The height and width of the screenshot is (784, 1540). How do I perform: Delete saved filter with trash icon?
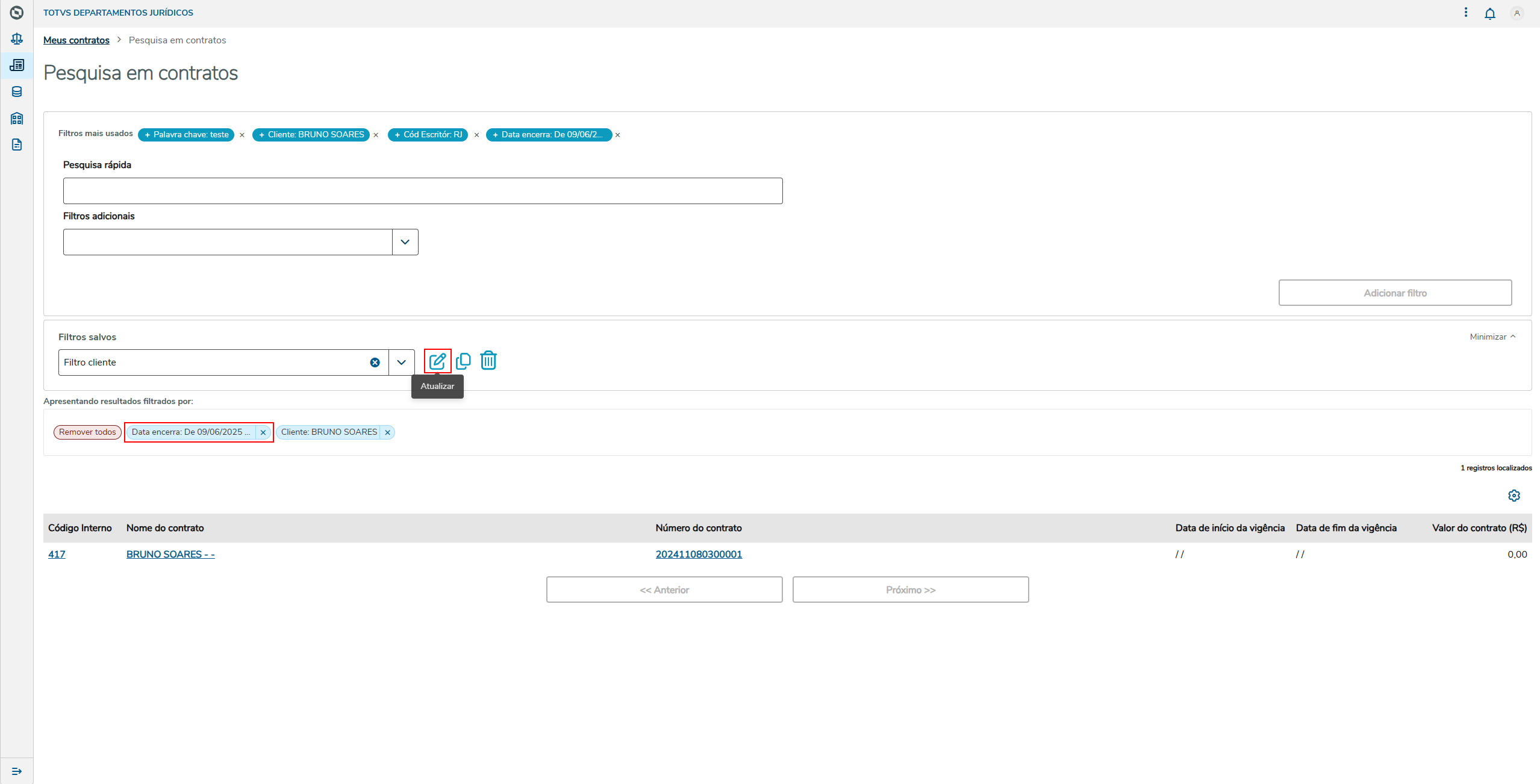(488, 361)
